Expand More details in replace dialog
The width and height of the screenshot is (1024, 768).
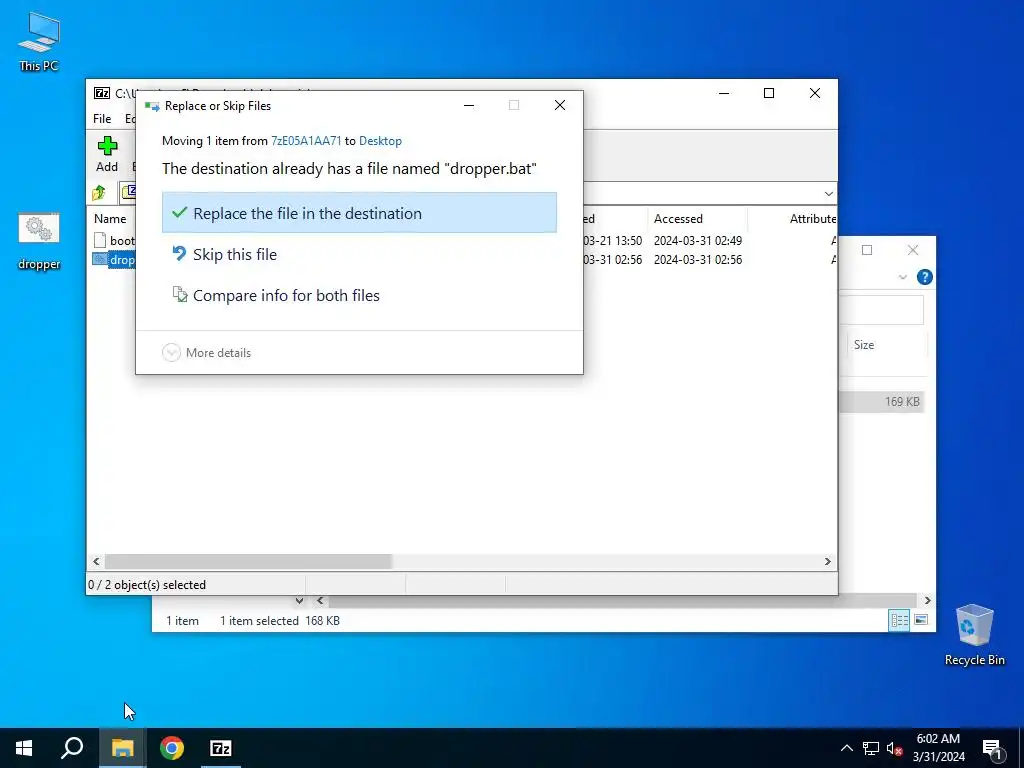pos(206,353)
